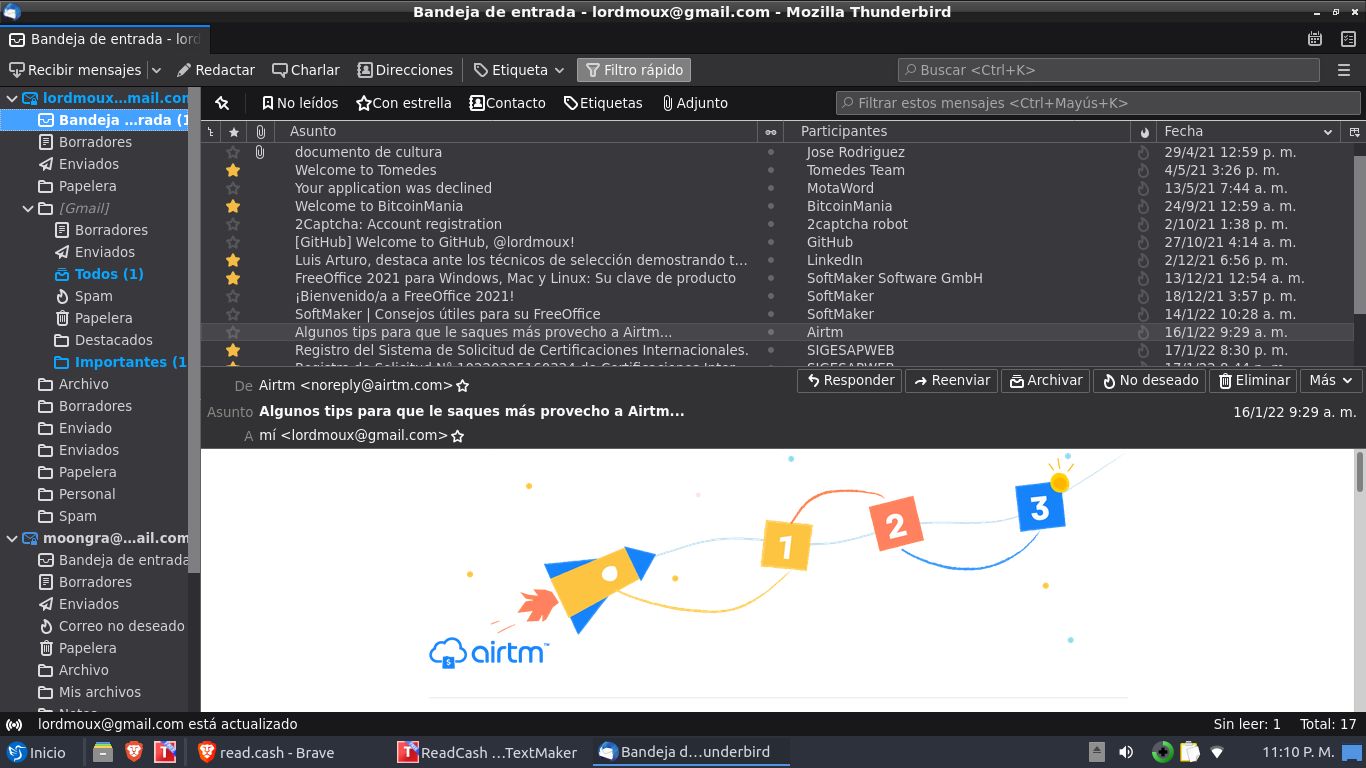The width and height of the screenshot is (1366, 768).
Task: Click Recibir mensajes button
Action: (75, 70)
